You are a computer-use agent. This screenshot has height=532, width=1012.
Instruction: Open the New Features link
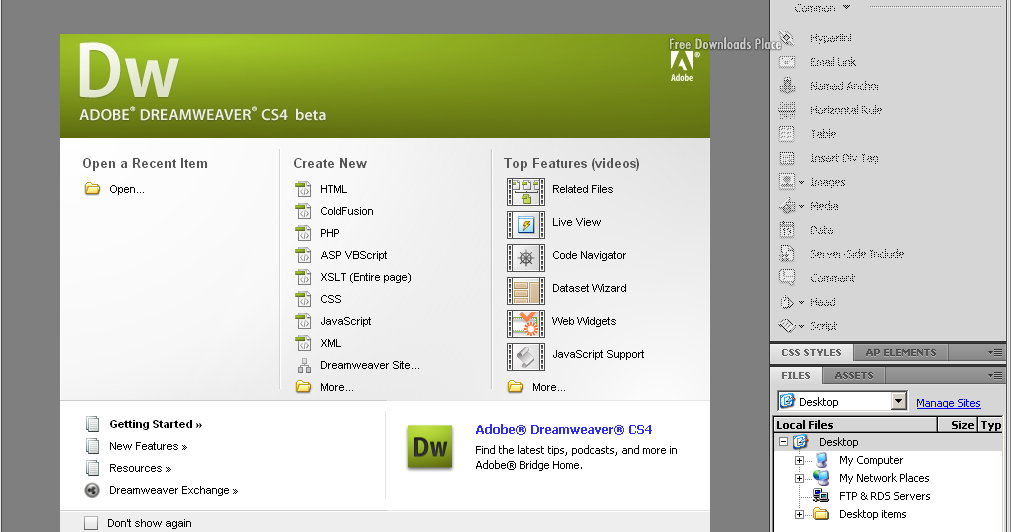tap(148, 446)
